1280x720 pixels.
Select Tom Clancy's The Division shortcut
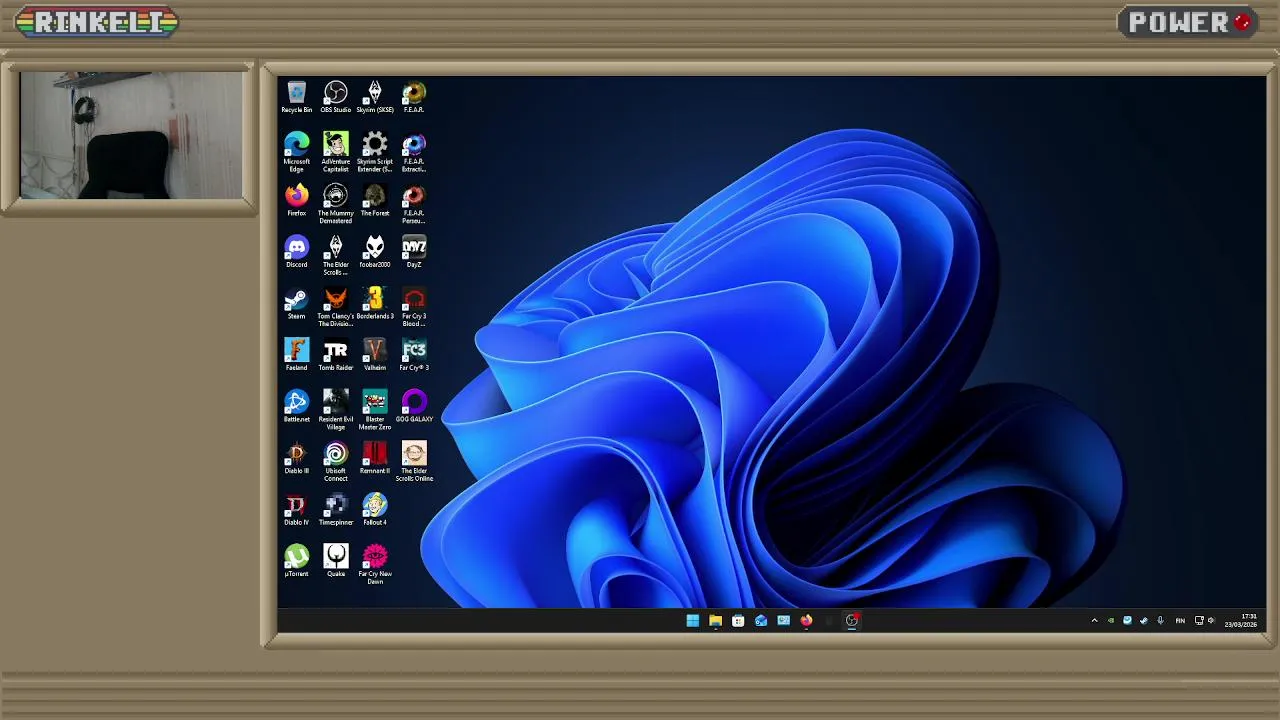click(x=336, y=307)
